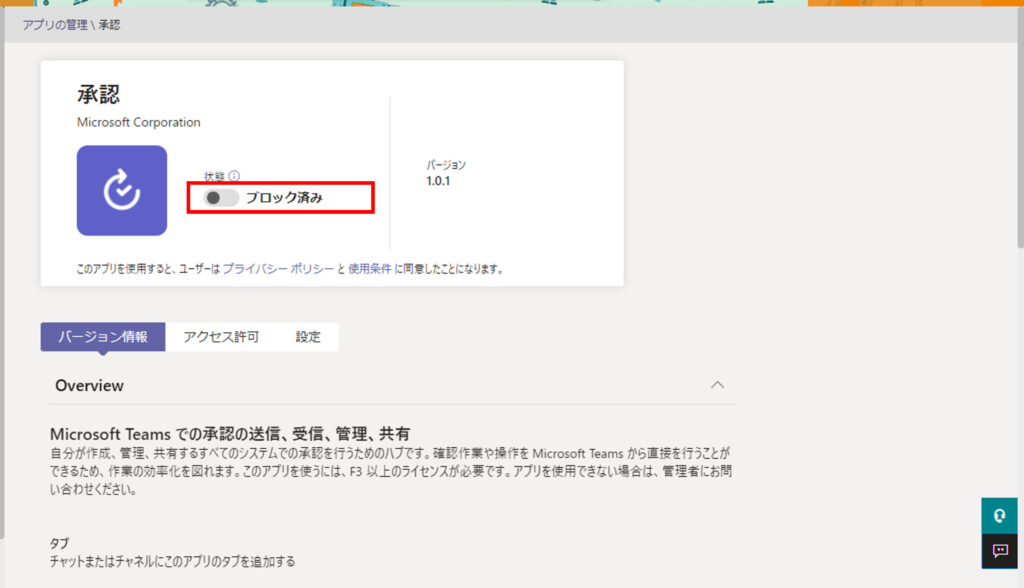Image resolution: width=1024 pixels, height=588 pixels.
Task: Open the 設定 tab
Action: pyautogui.click(x=308, y=337)
